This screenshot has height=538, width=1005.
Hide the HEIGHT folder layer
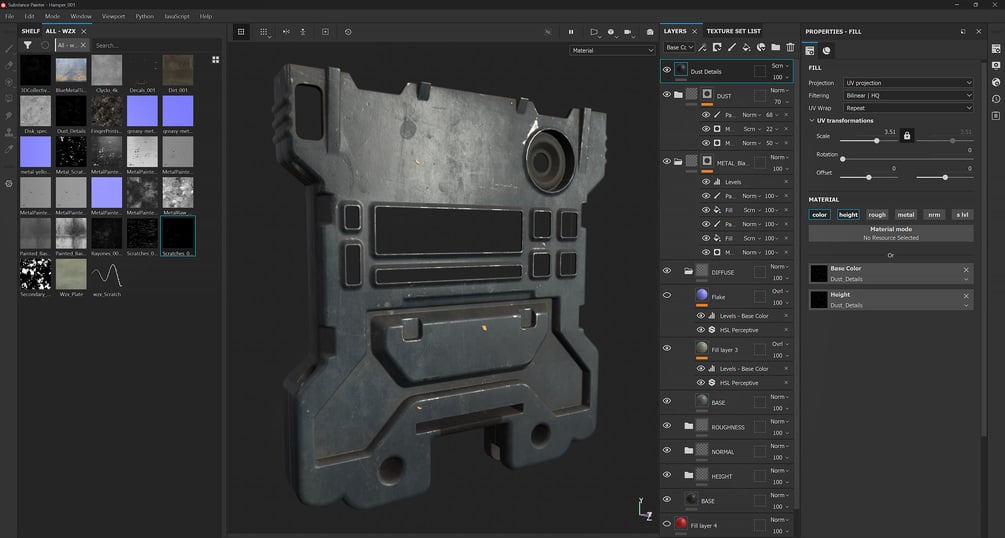[x=667, y=475]
